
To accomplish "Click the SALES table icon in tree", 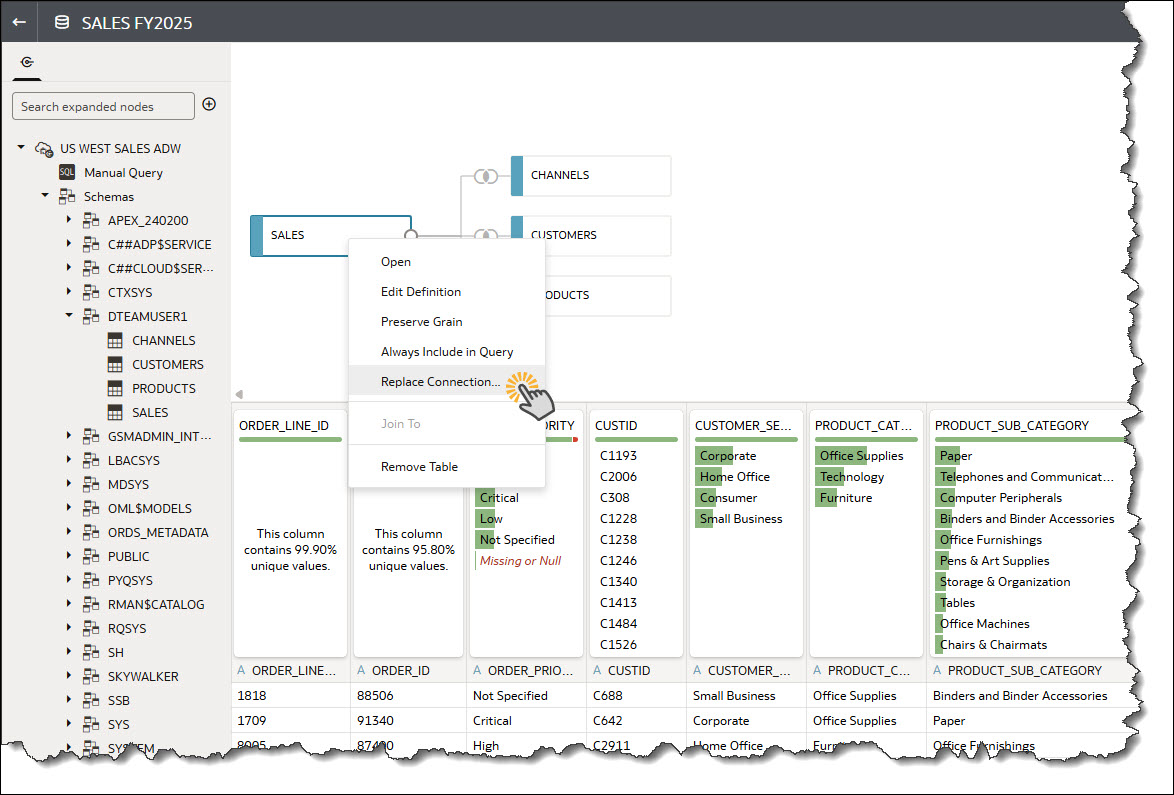I will click(115, 412).
